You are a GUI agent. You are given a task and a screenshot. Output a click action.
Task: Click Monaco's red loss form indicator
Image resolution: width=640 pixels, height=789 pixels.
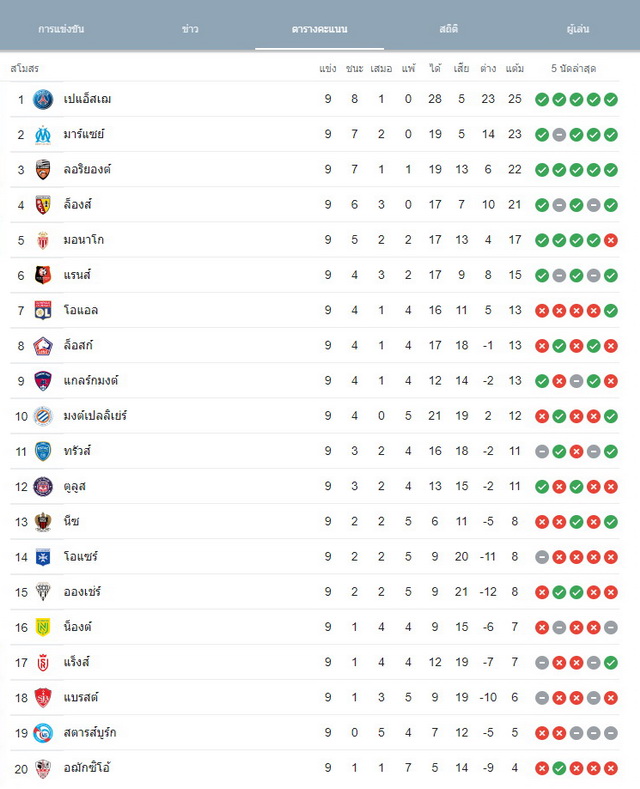611,240
